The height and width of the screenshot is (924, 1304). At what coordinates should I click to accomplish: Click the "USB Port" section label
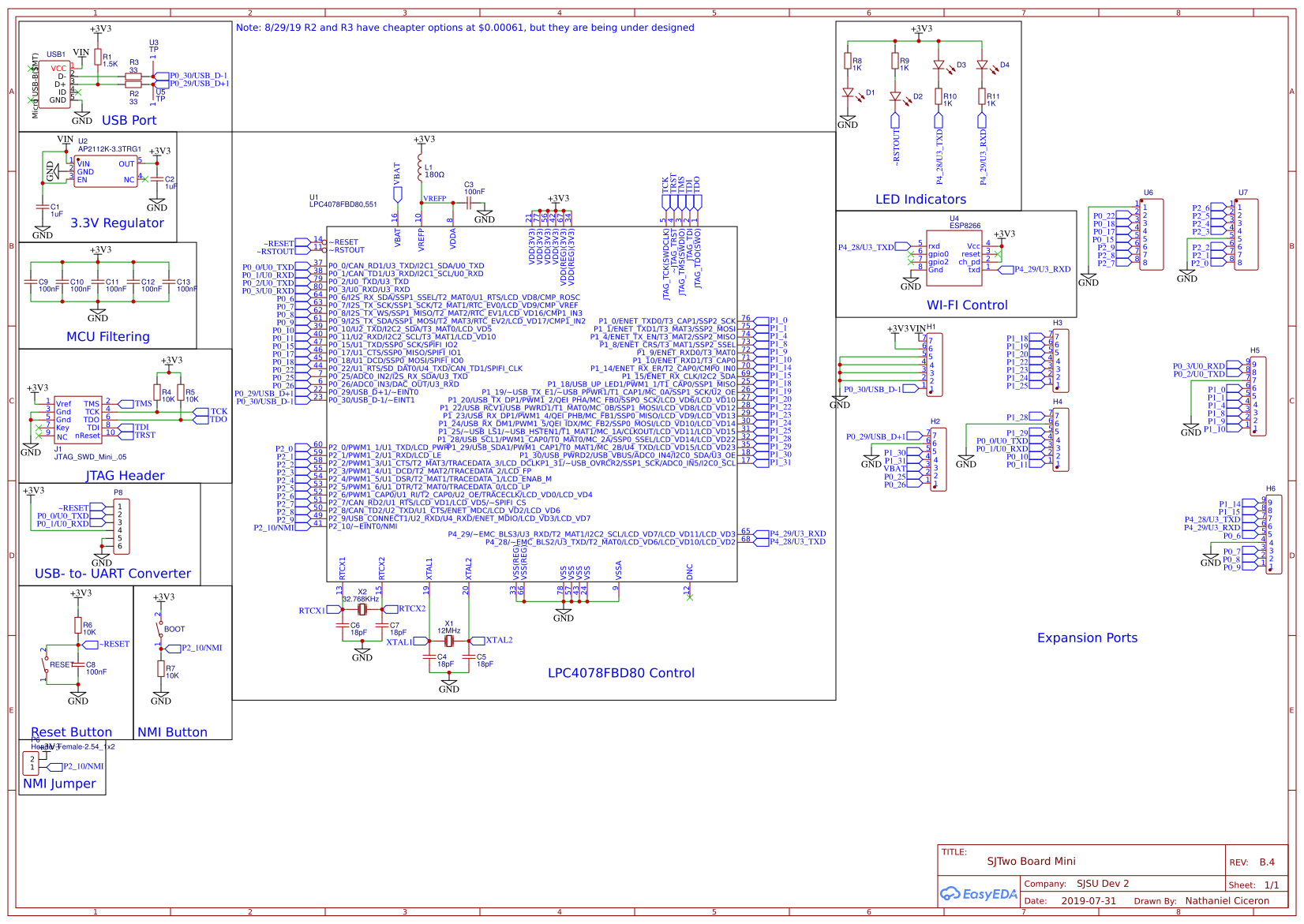pyautogui.click(x=129, y=120)
